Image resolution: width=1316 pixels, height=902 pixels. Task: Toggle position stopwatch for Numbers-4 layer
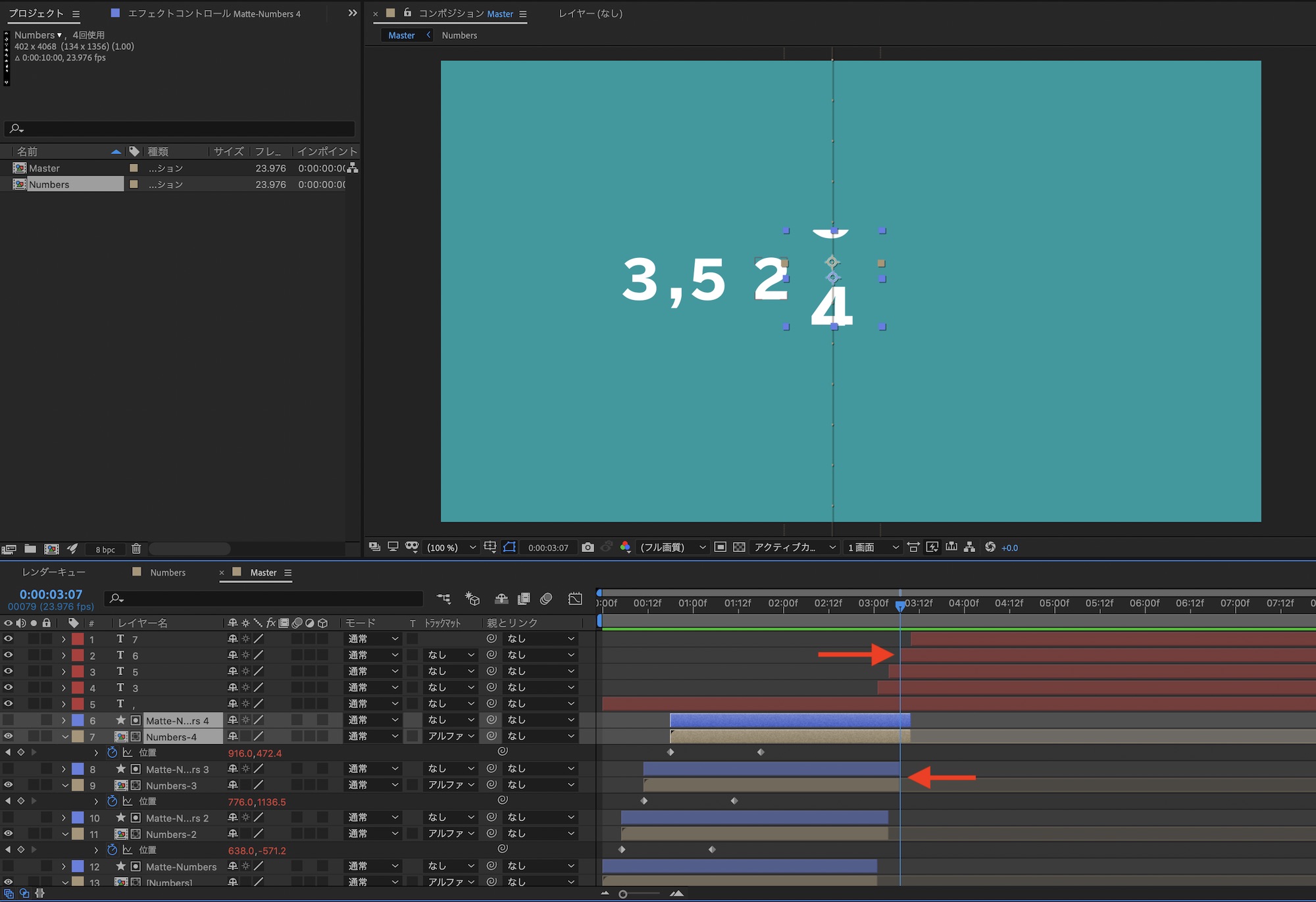[x=112, y=753]
